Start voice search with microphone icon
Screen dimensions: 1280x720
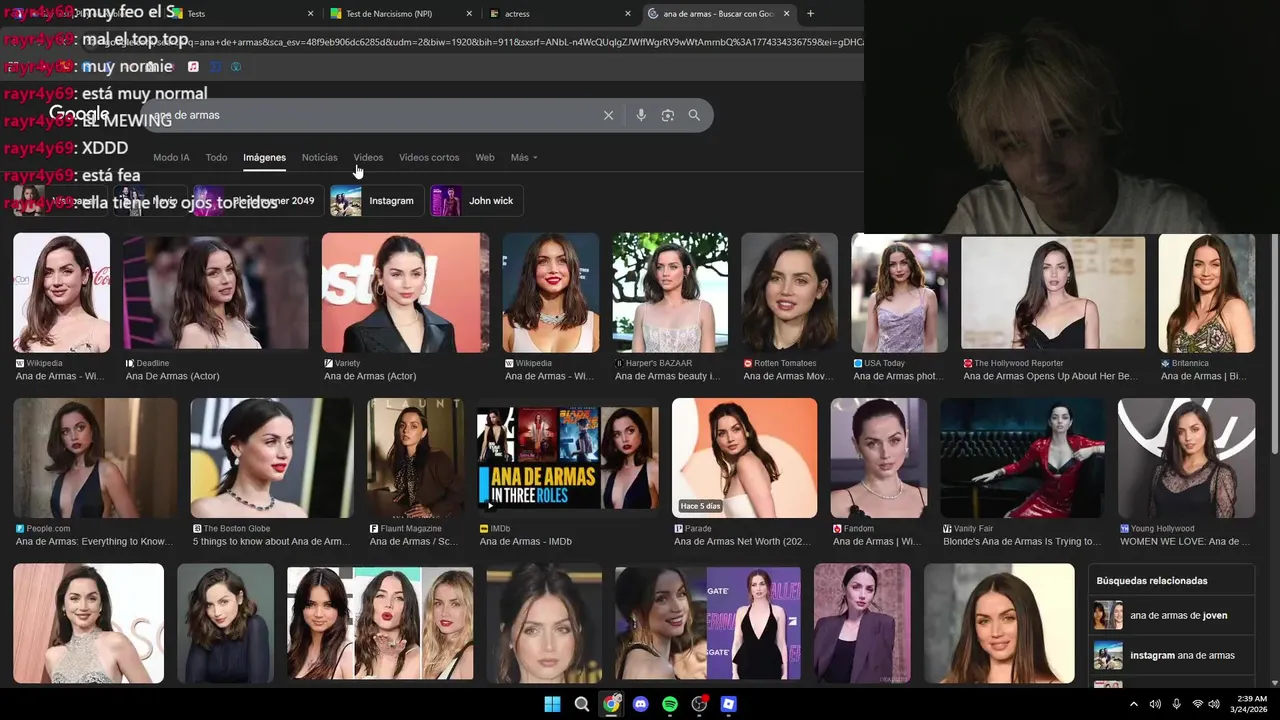(641, 115)
